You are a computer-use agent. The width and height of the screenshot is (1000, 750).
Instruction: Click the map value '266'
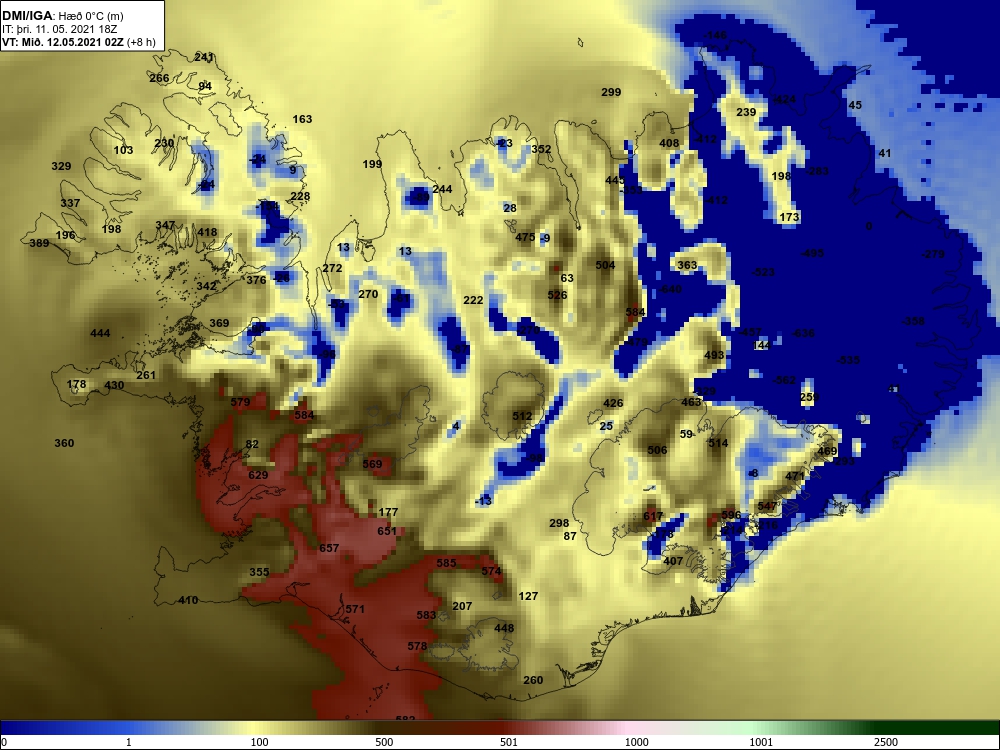(159, 78)
